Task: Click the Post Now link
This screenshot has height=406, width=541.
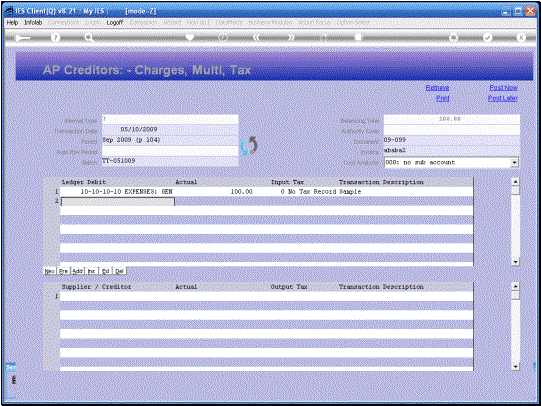Action: tap(503, 88)
